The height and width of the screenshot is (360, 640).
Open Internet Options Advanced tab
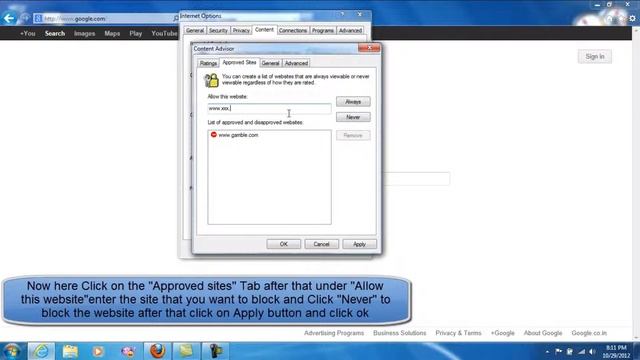[350, 31]
